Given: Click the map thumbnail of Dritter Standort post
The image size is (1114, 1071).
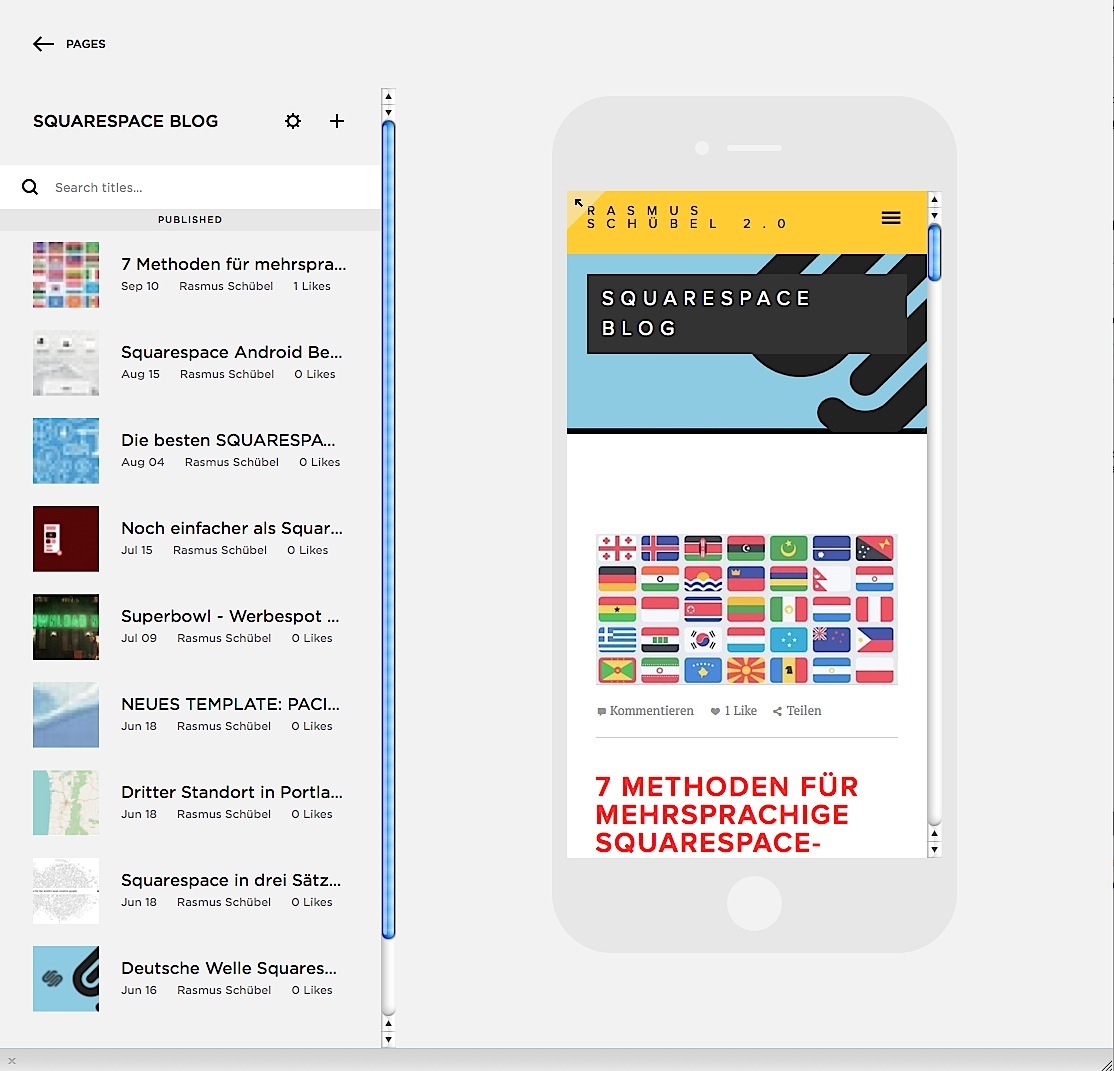Looking at the screenshot, I should click(x=66, y=803).
